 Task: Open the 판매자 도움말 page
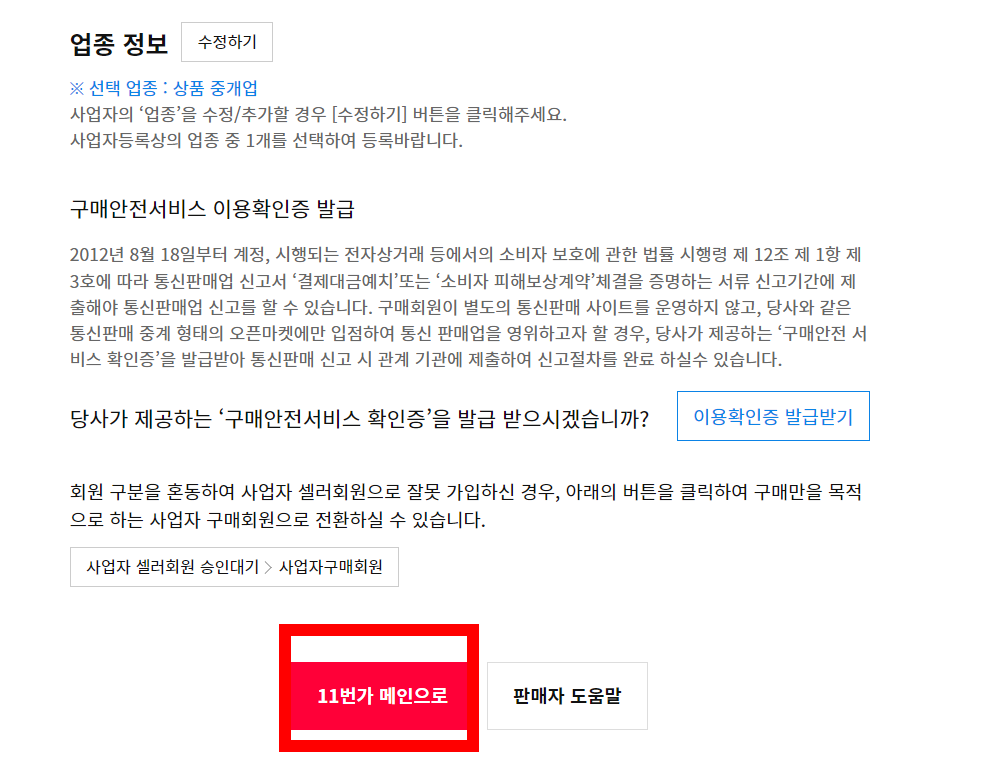567,696
